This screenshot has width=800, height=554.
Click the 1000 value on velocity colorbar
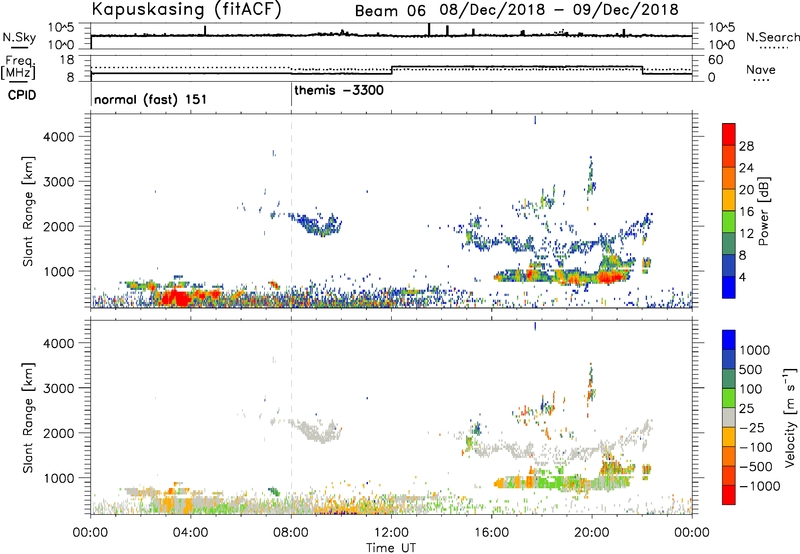(x=755, y=350)
